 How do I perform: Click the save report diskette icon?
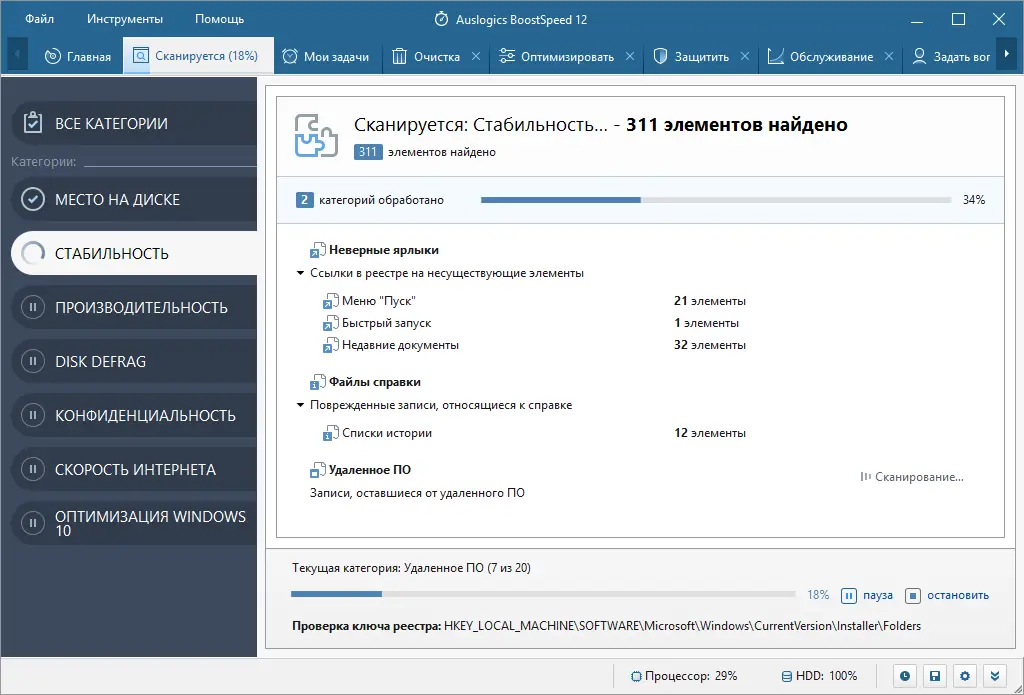(934, 676)
